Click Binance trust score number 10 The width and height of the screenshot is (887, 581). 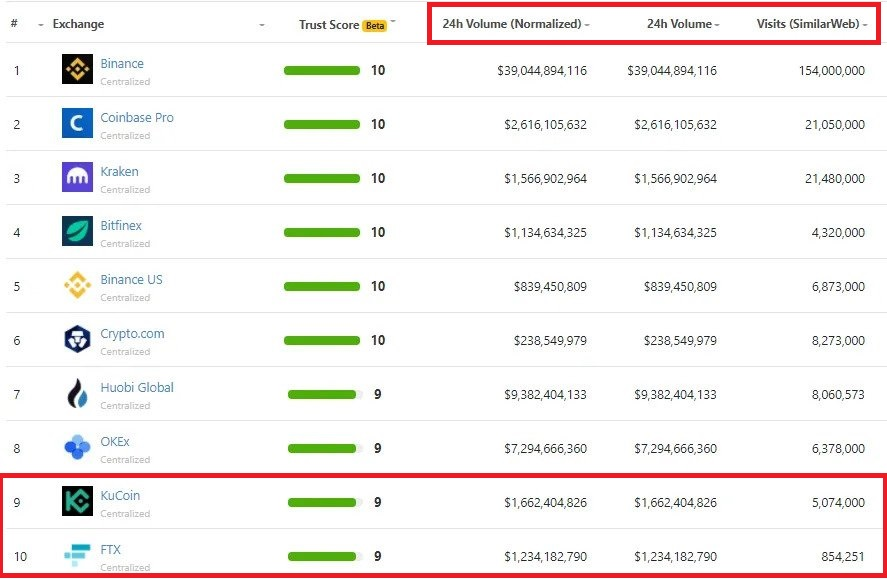378,70
